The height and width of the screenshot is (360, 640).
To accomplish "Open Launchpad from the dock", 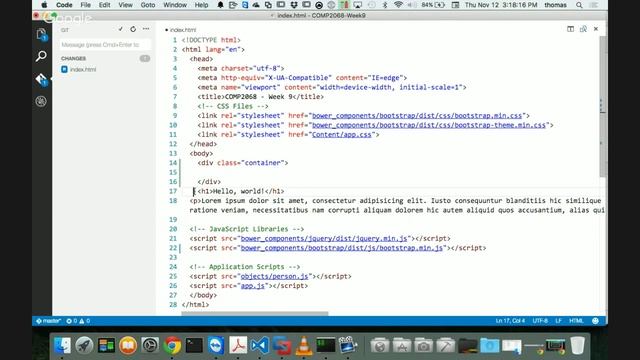I will [84, 345].
